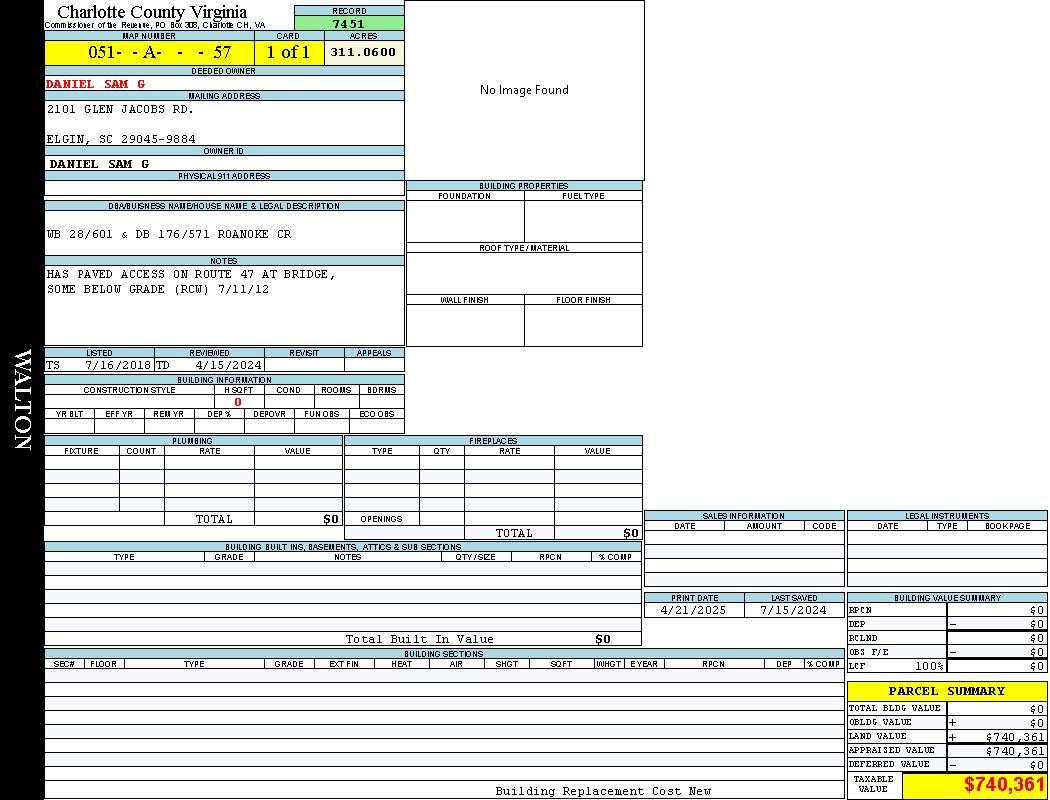Image resolution: width=1050 pixels, height=800 pixels.
Task: Select the Land Value $740,361 row
Action: click(x=946, y=736)
